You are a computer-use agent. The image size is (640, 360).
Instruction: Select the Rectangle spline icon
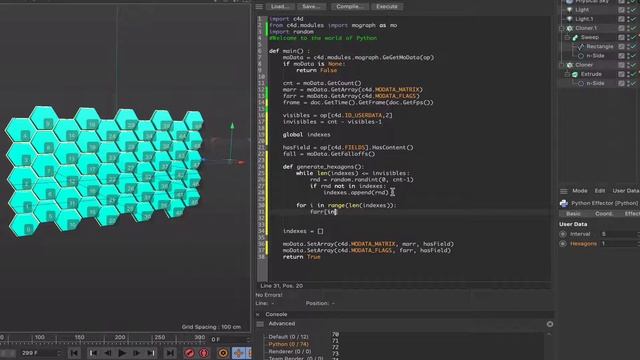point(581,47)
